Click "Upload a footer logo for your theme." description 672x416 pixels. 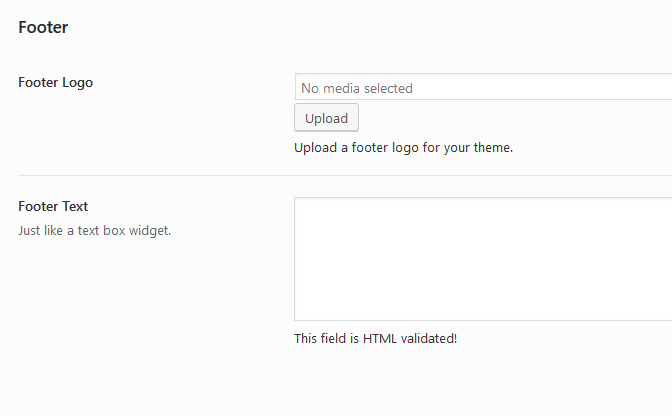403,148
